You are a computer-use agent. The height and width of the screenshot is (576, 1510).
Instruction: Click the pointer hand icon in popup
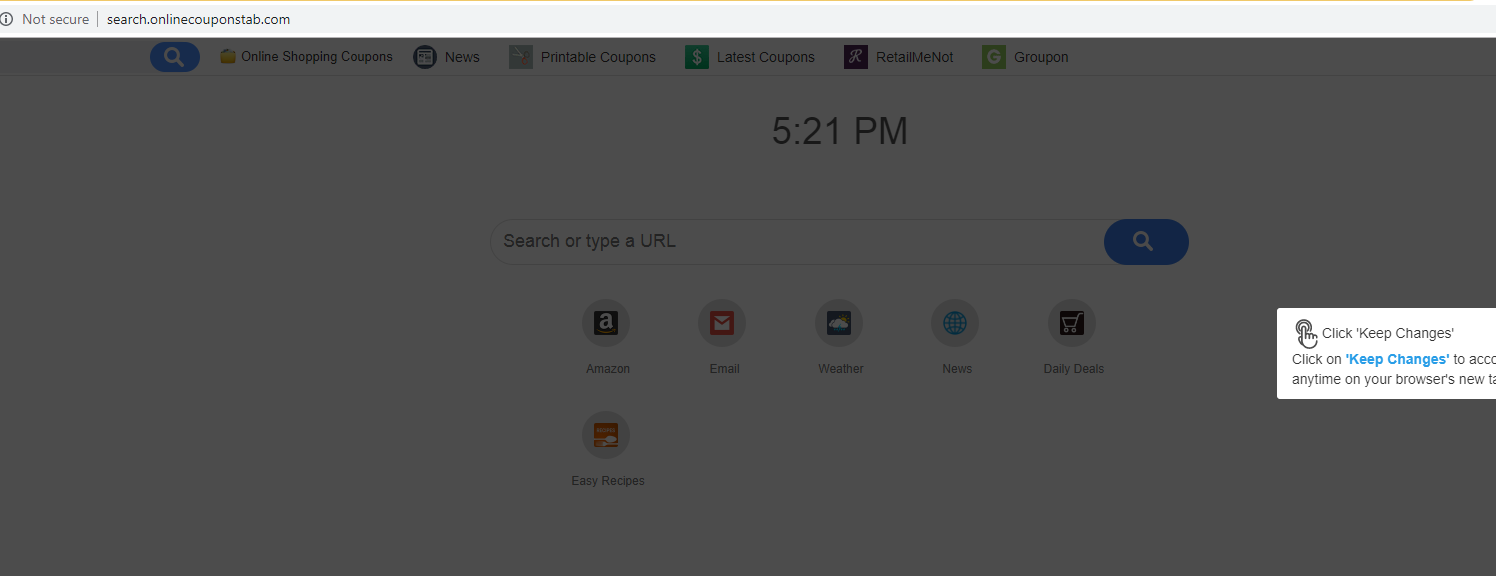pyautogui.click(x=1306, y=333)
